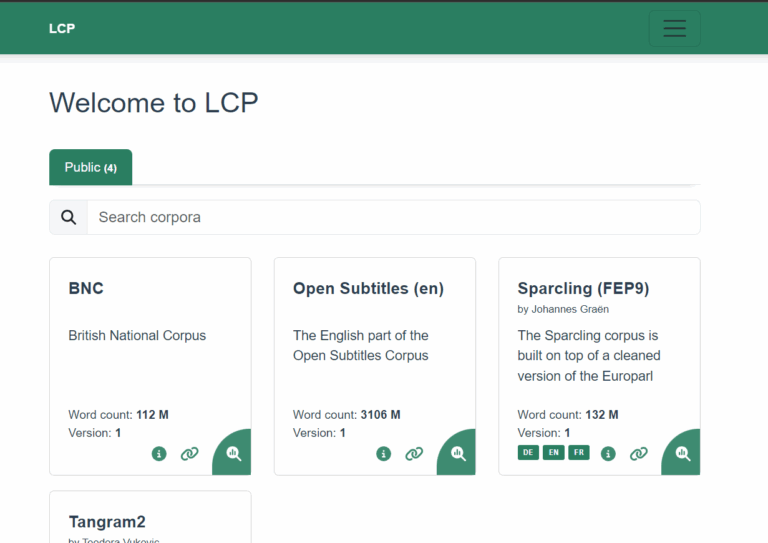768x543 pixels.
Task: Click 'Word count: 112 M' text
Action: (119, 415)
